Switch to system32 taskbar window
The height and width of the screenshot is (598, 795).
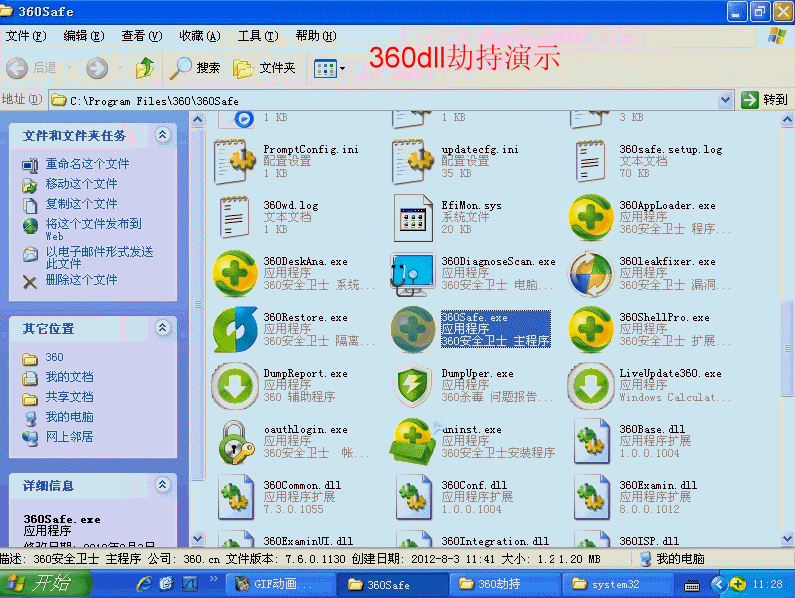tap(618, 584)
